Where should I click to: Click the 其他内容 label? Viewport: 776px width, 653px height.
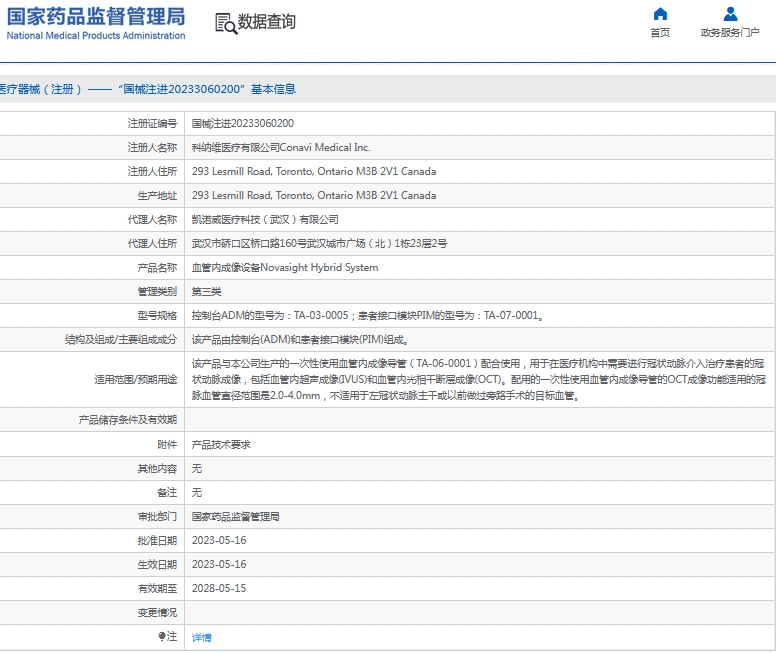pos(157,468)
